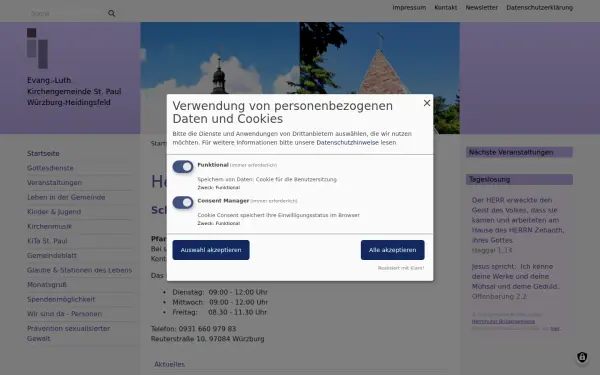
Task: Click Mittwoch 09:00 - 12:00 Uhr entry
Action: (x=220, y=302)
